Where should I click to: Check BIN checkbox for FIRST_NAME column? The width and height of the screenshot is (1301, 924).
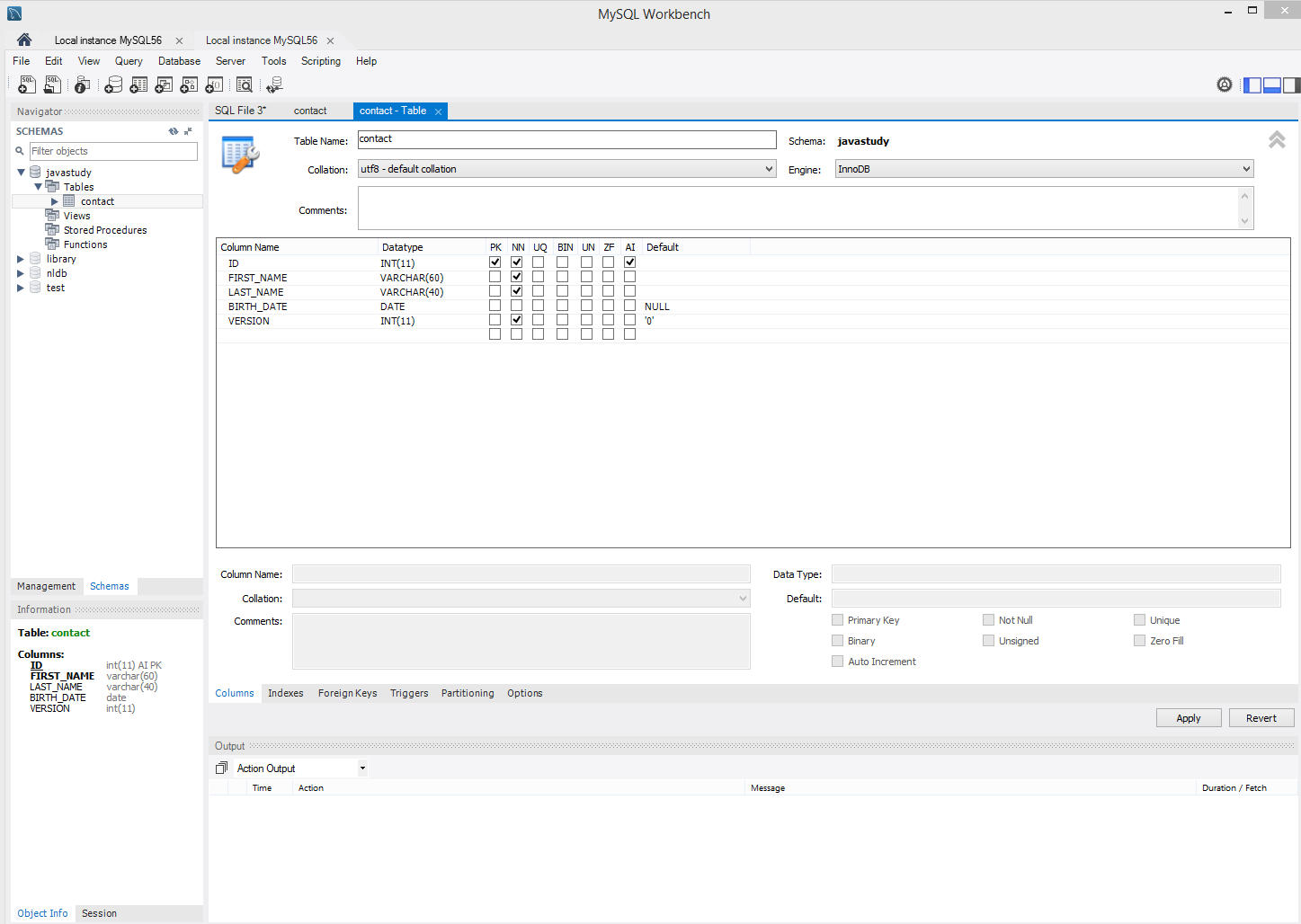563,277
